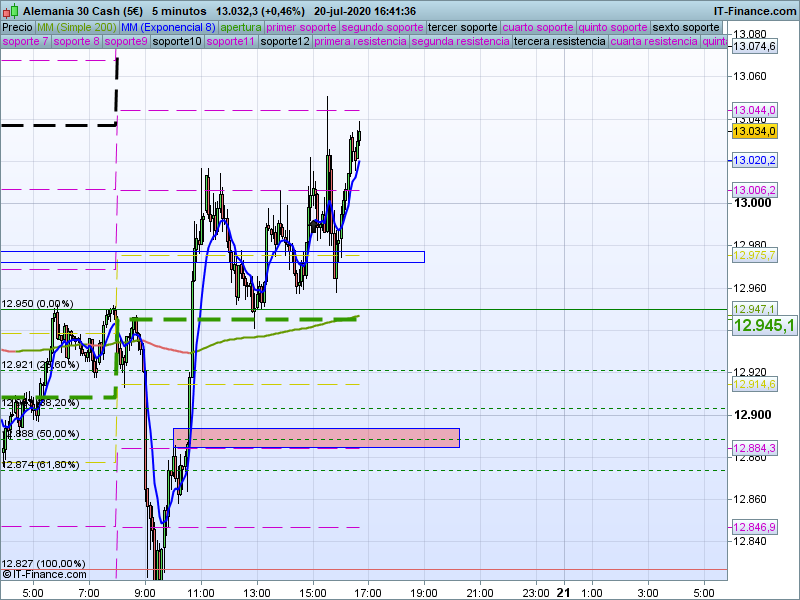The image size is (800, 600).
Task: Click the 19:00 time axis label
Action: tap(424, 593)
